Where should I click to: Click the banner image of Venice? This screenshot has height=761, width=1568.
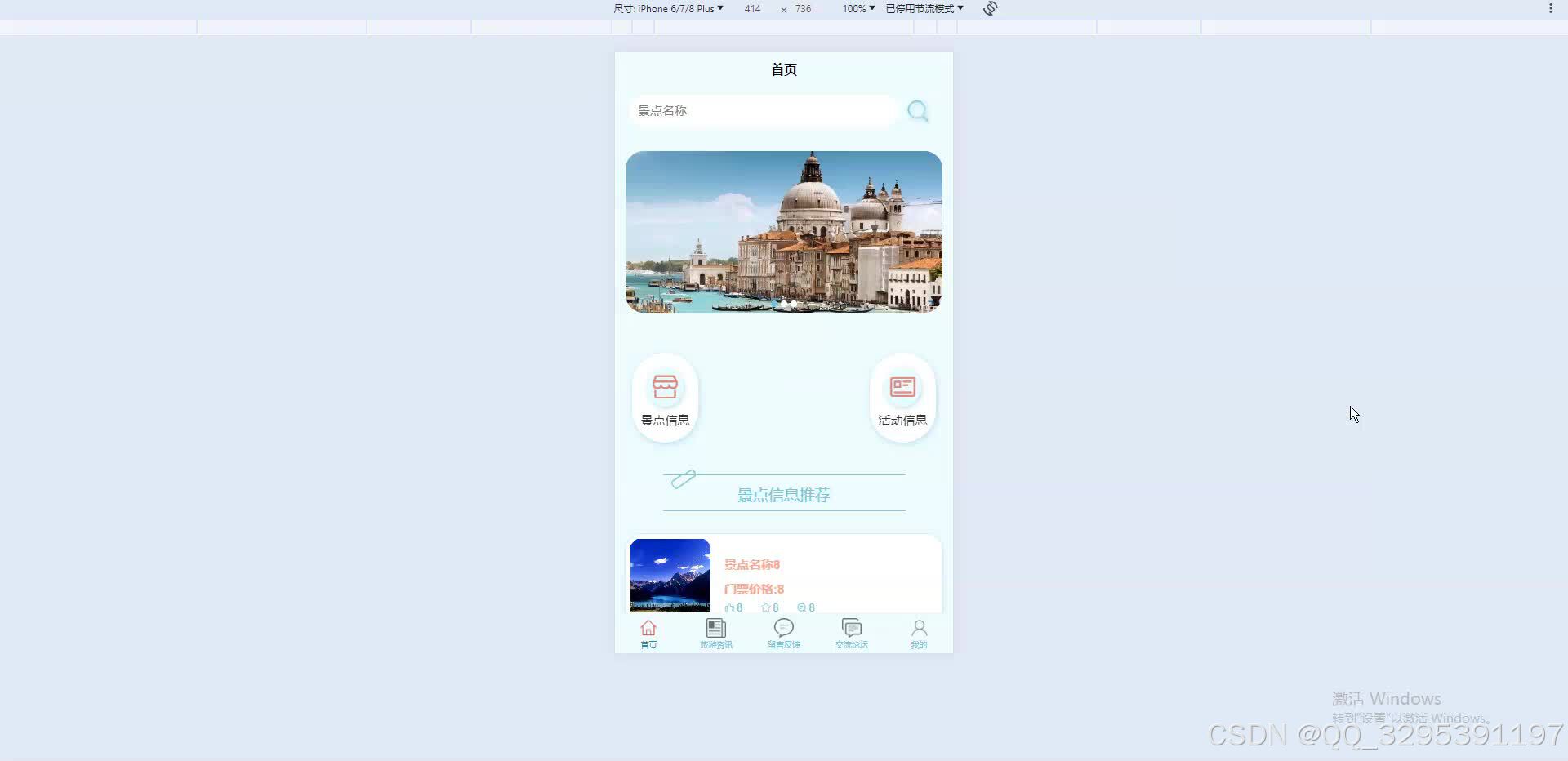tap(783, 232)
